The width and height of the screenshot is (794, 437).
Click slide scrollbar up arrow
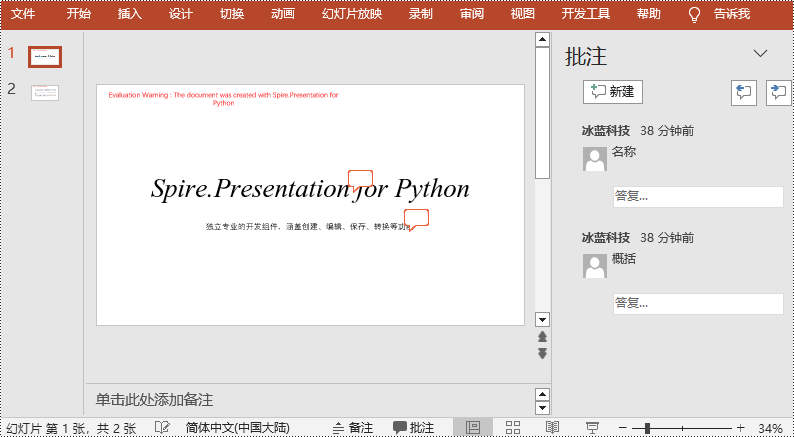(542, 39)
